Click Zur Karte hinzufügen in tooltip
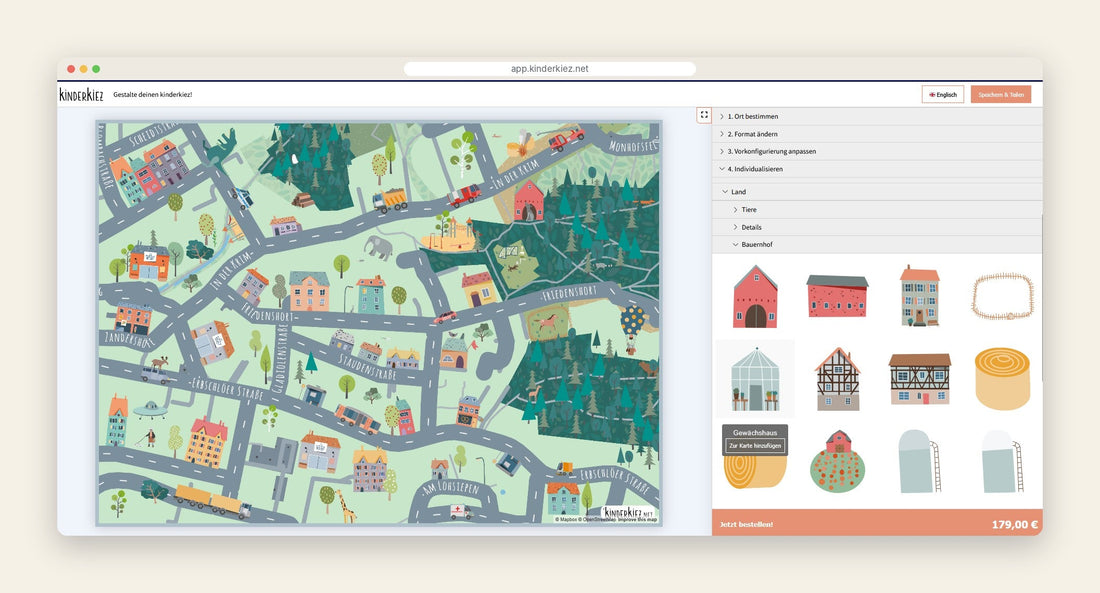Viewport: 1100px width, 593px height. (755, 446)
